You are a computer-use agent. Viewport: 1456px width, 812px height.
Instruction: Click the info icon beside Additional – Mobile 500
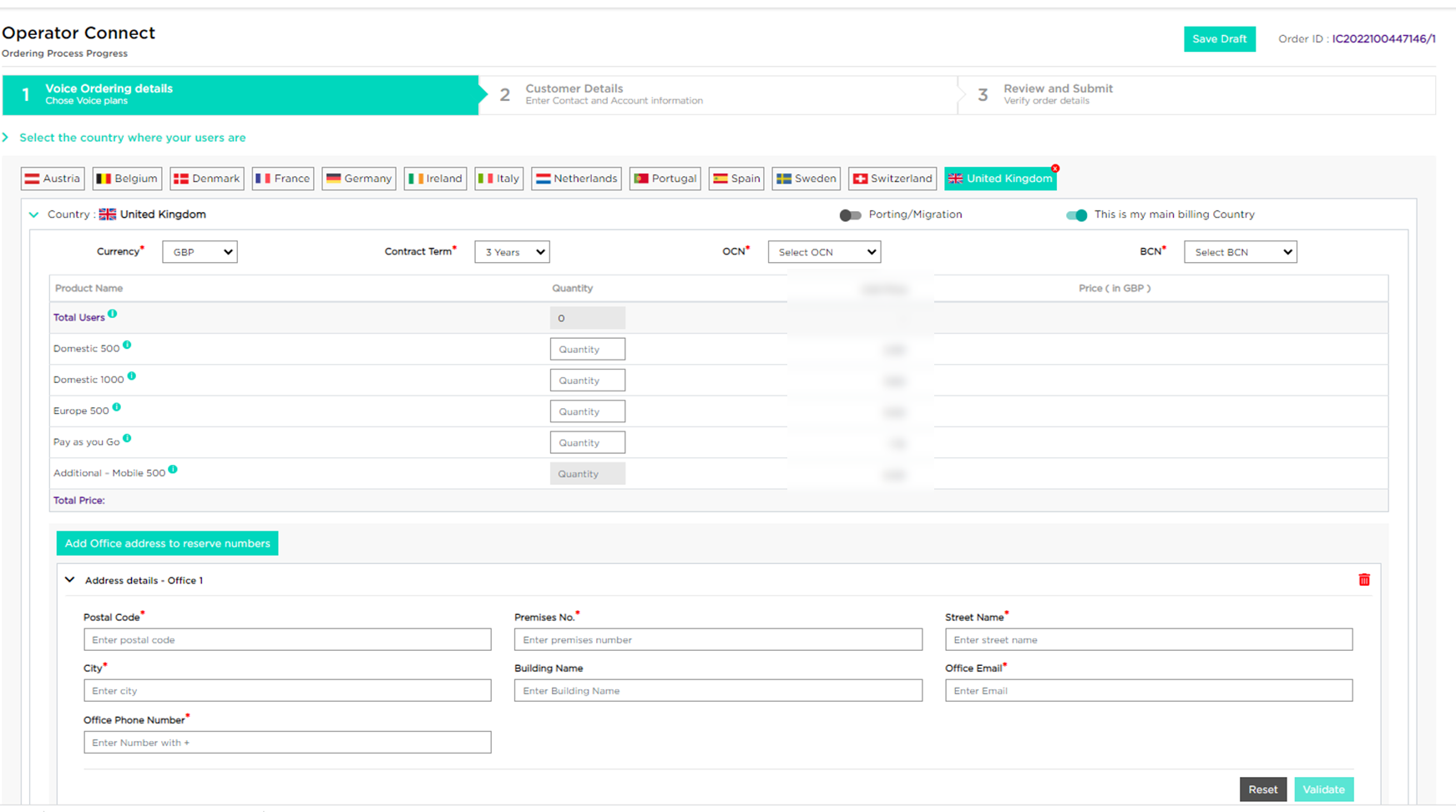[x=173, y=468]
